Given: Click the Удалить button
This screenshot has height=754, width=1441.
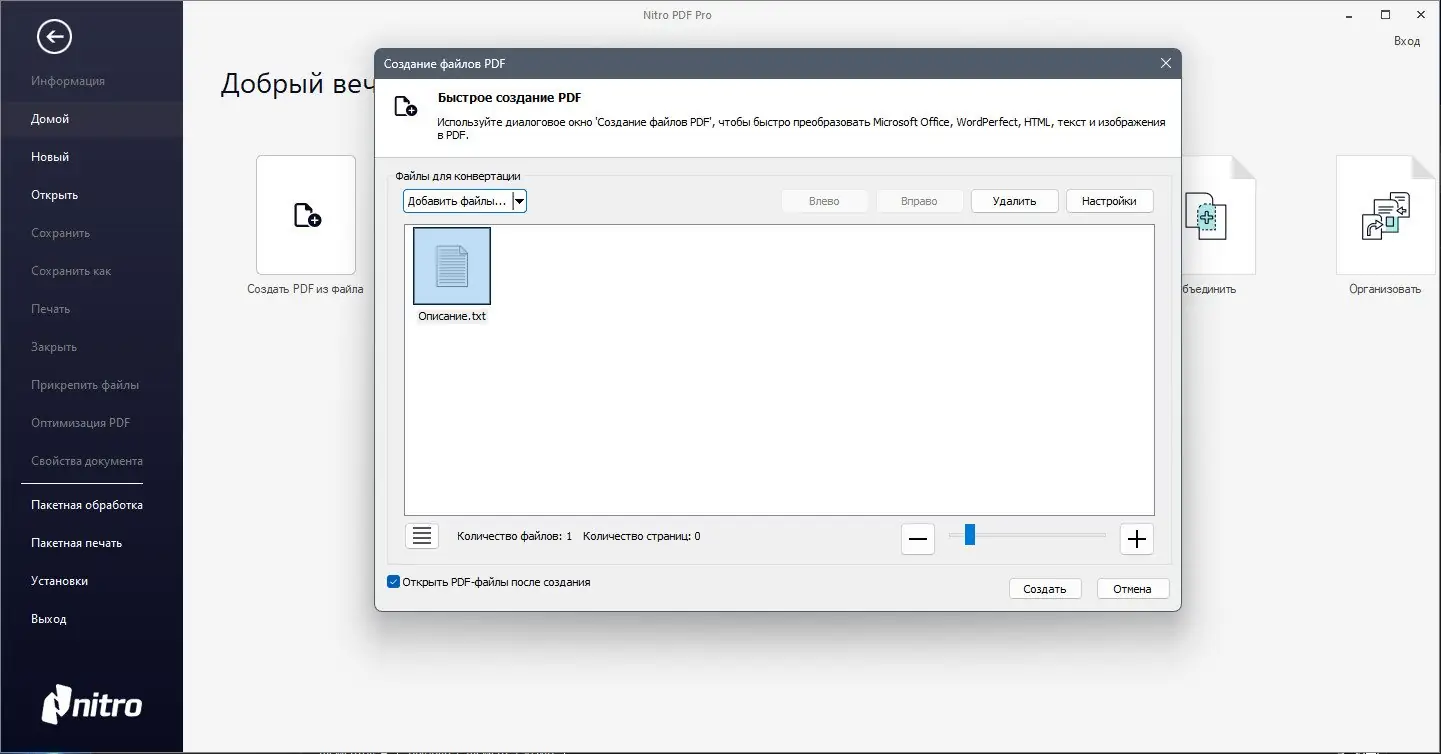Looking at the screenshot, I should pyautogui.click(x=1014, y=201).
